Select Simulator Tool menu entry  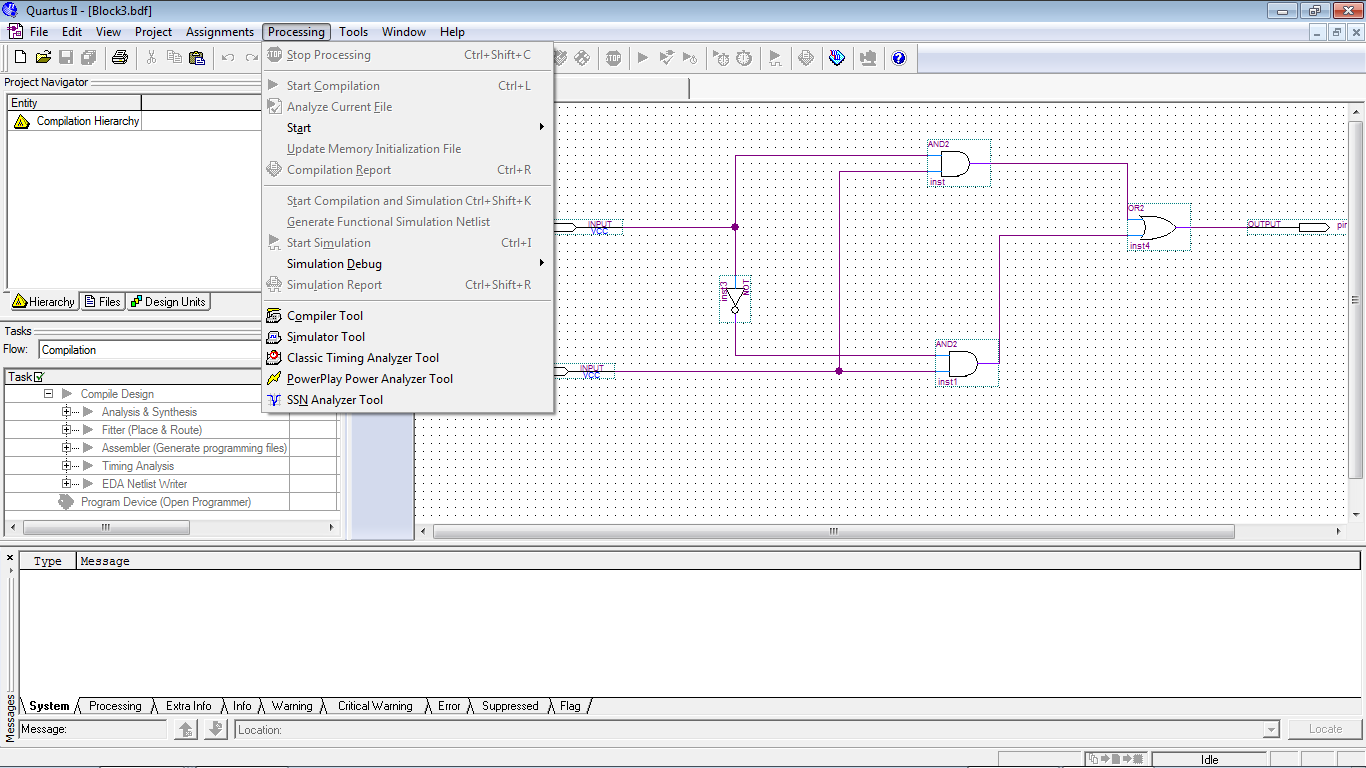pyautogui.click(x=325, y=337)
